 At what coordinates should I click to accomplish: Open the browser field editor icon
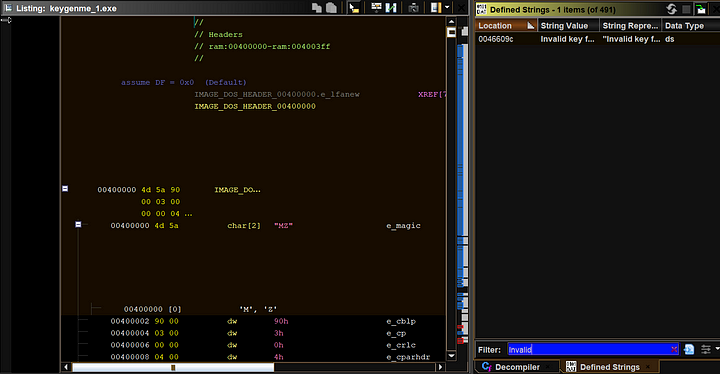point(376,8)
